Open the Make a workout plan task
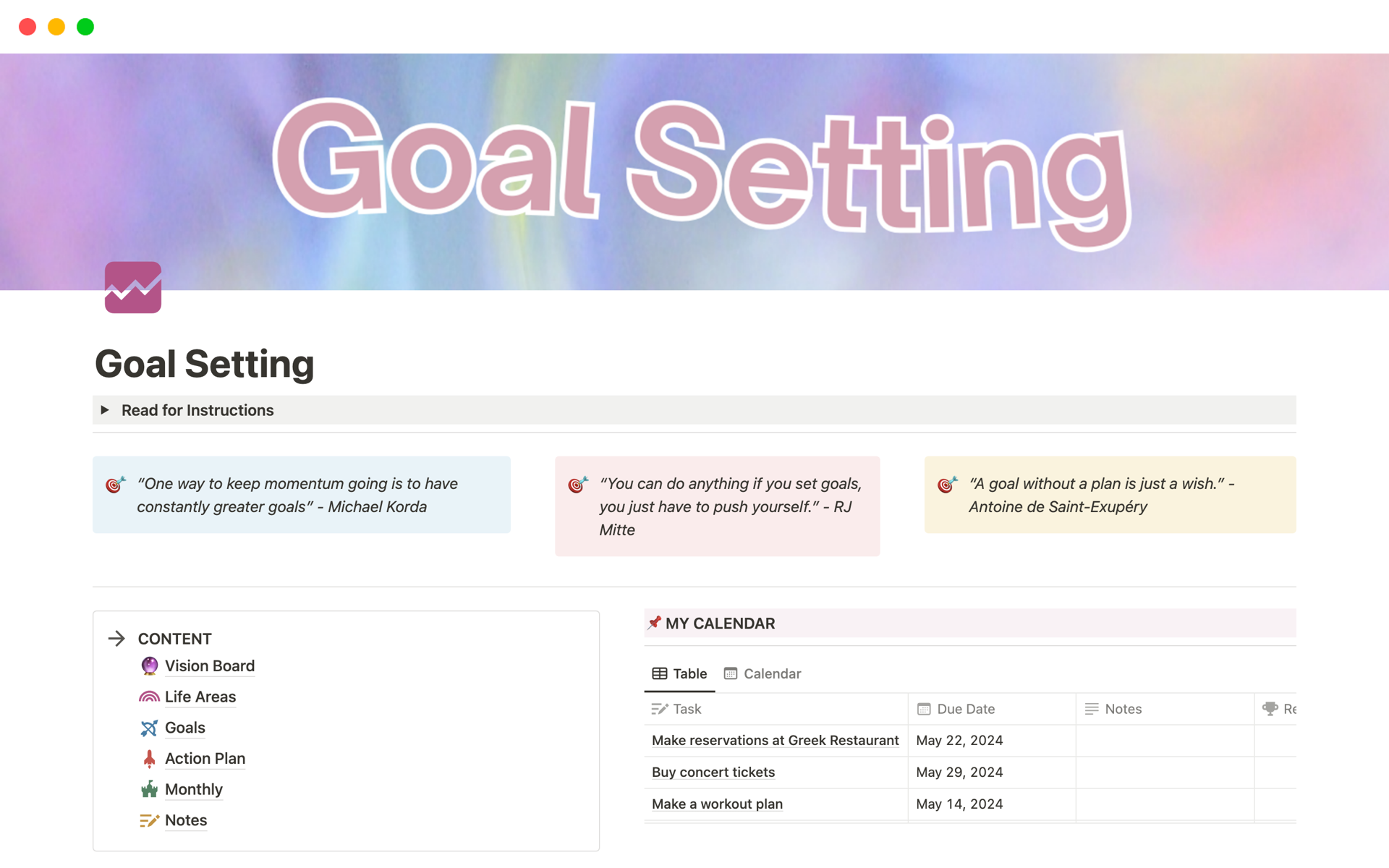The image size is (1389, 868). coord(716,804)
